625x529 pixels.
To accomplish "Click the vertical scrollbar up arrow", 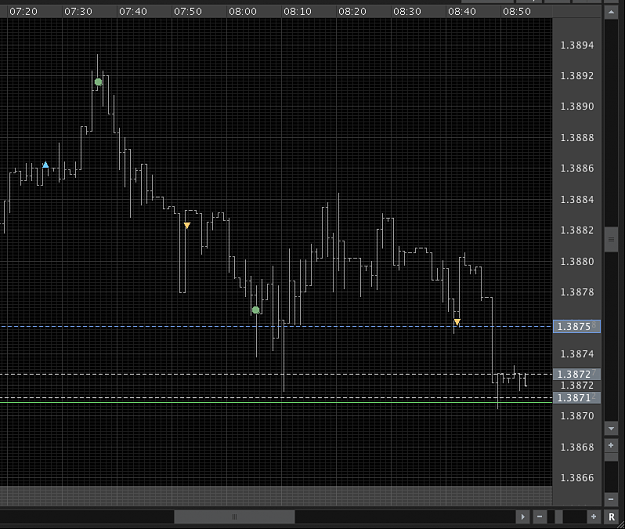I will (611, 12).
